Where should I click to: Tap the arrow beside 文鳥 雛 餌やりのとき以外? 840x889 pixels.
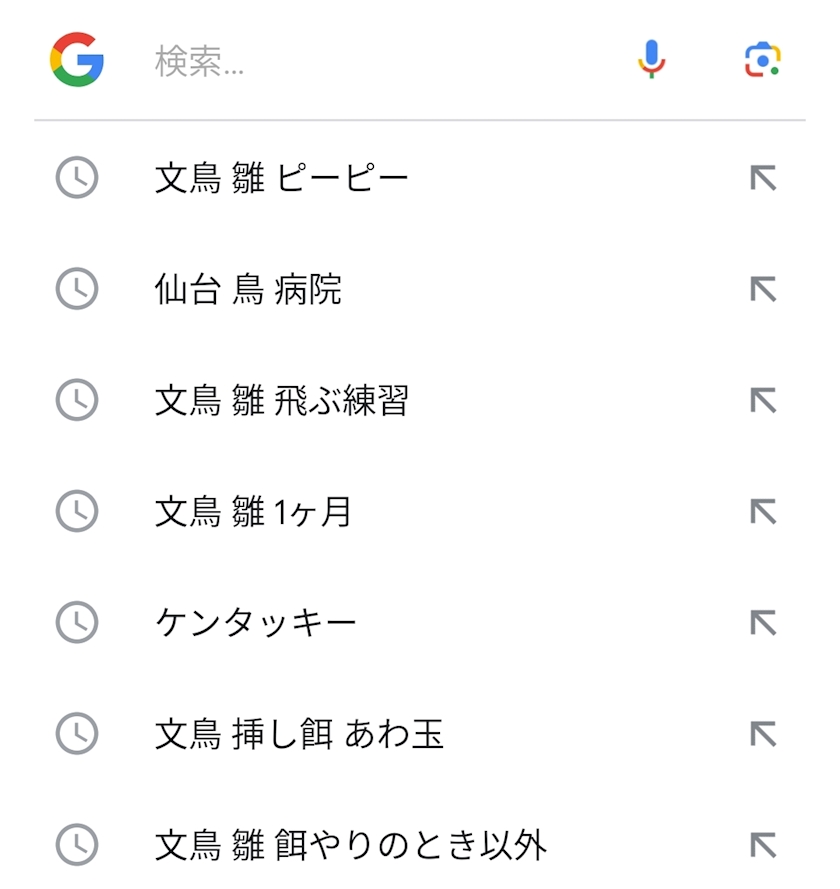[763, 845]
